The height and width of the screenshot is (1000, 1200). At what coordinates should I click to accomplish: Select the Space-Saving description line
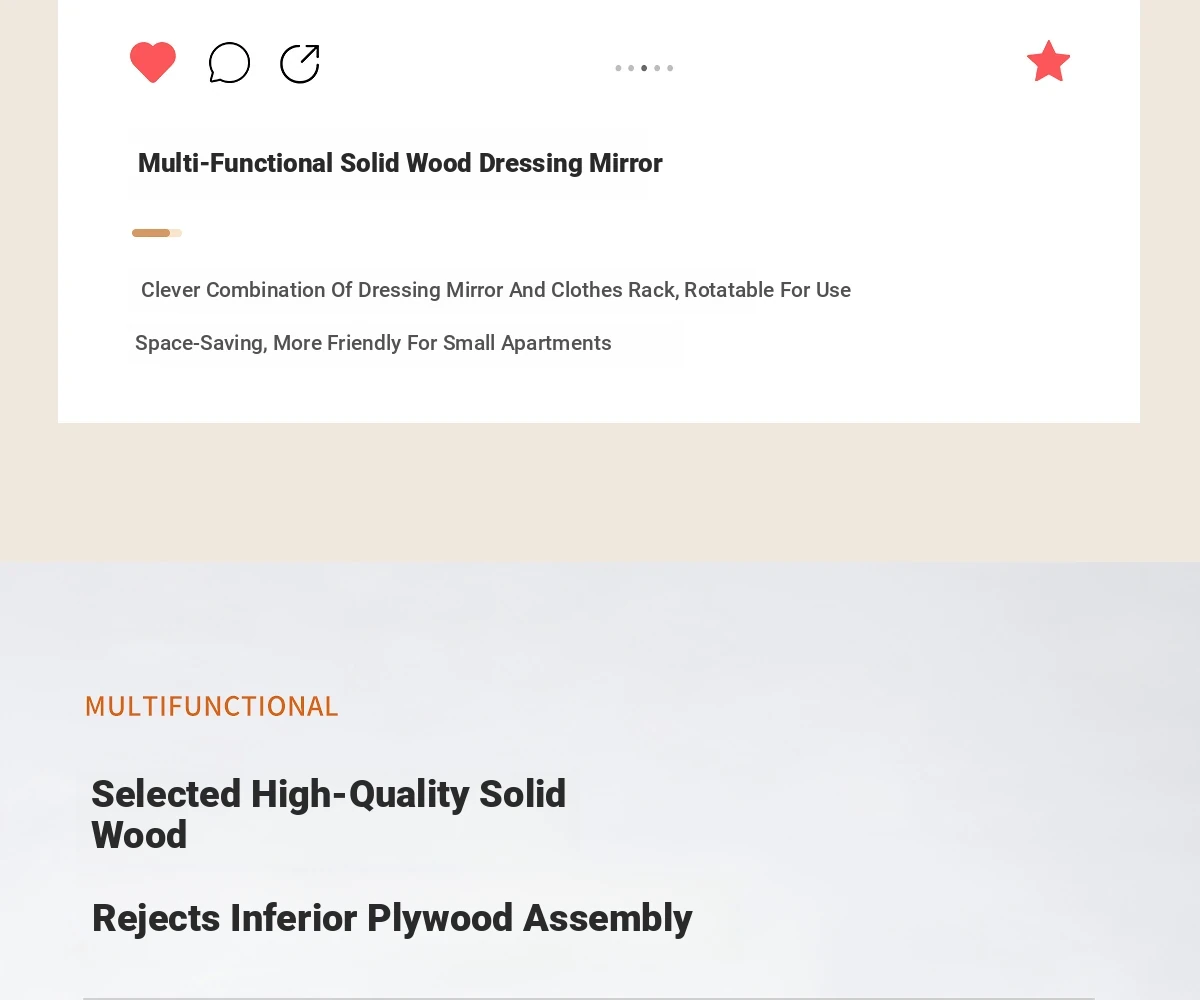[x=373, y=343]
